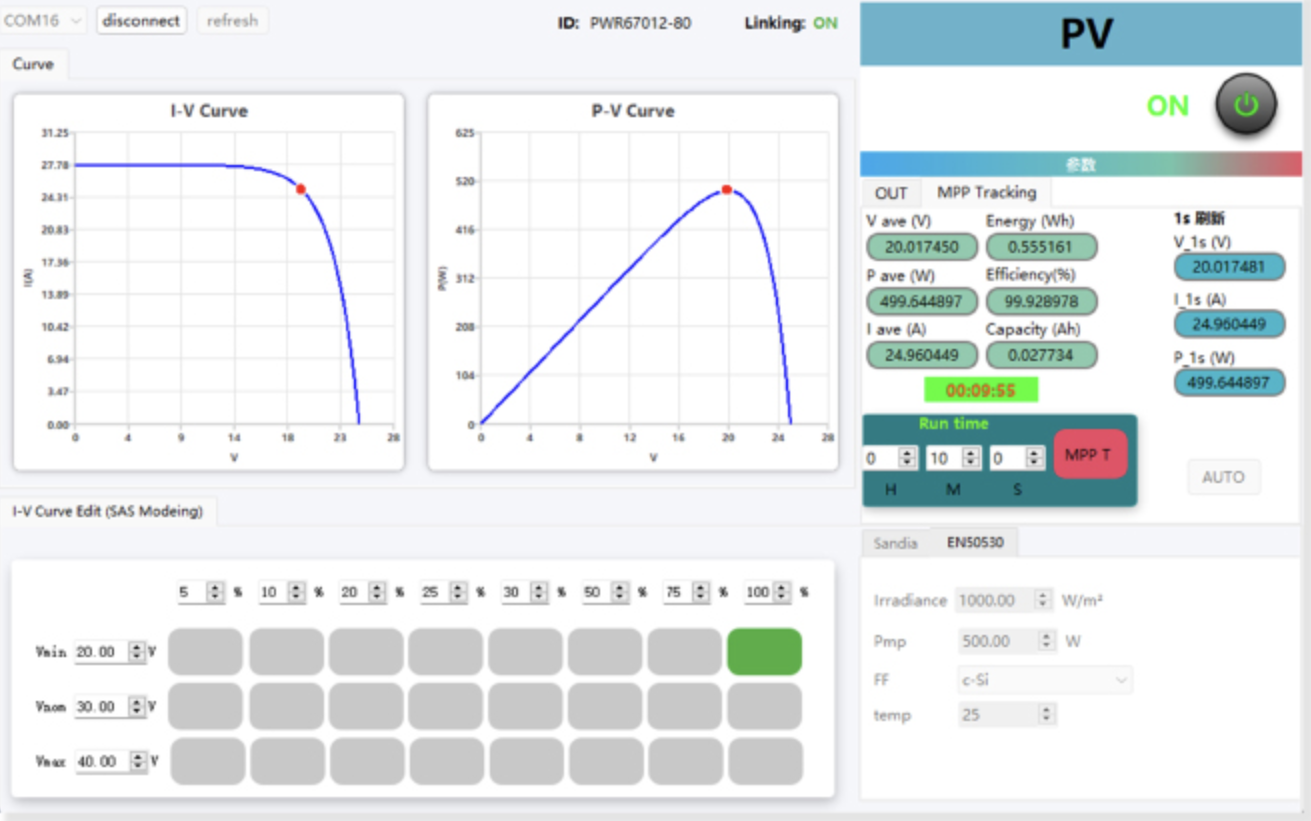Click the run time minutes stepper

(970, 458)
